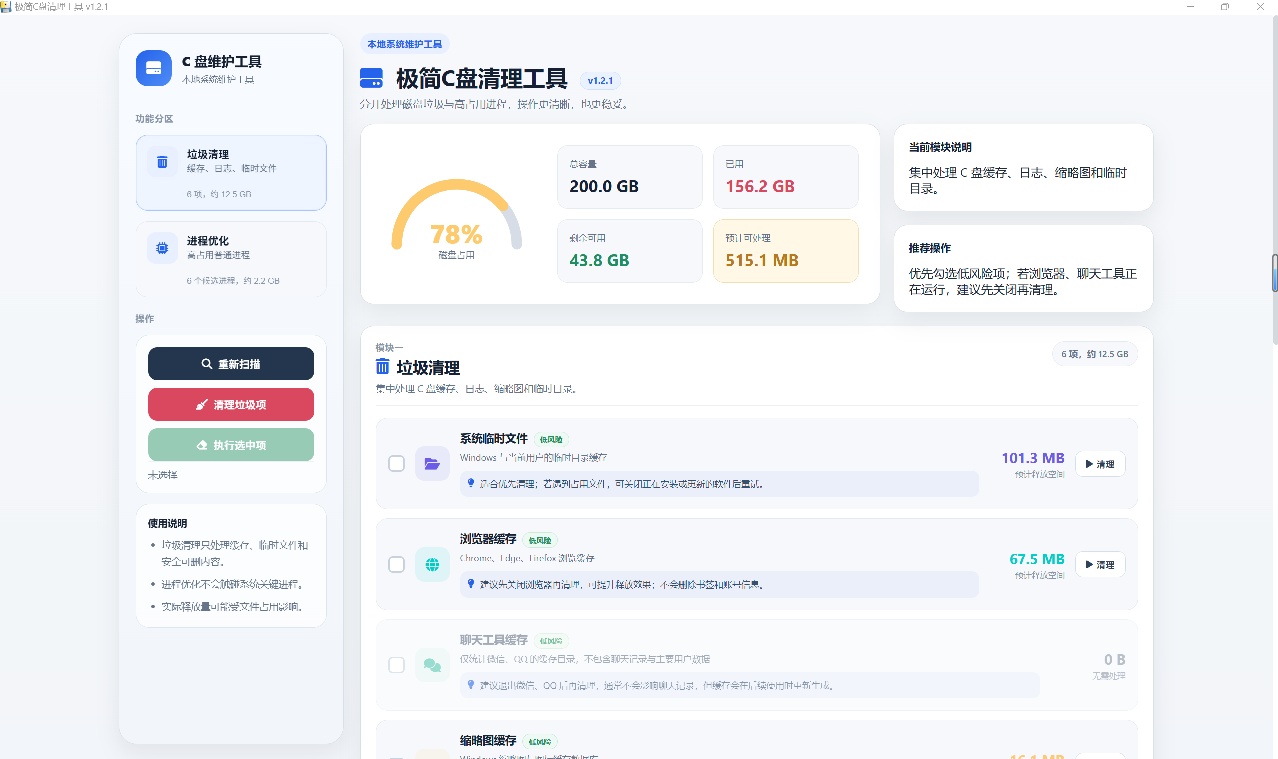Click the 101.3 MB size value

1033,458
